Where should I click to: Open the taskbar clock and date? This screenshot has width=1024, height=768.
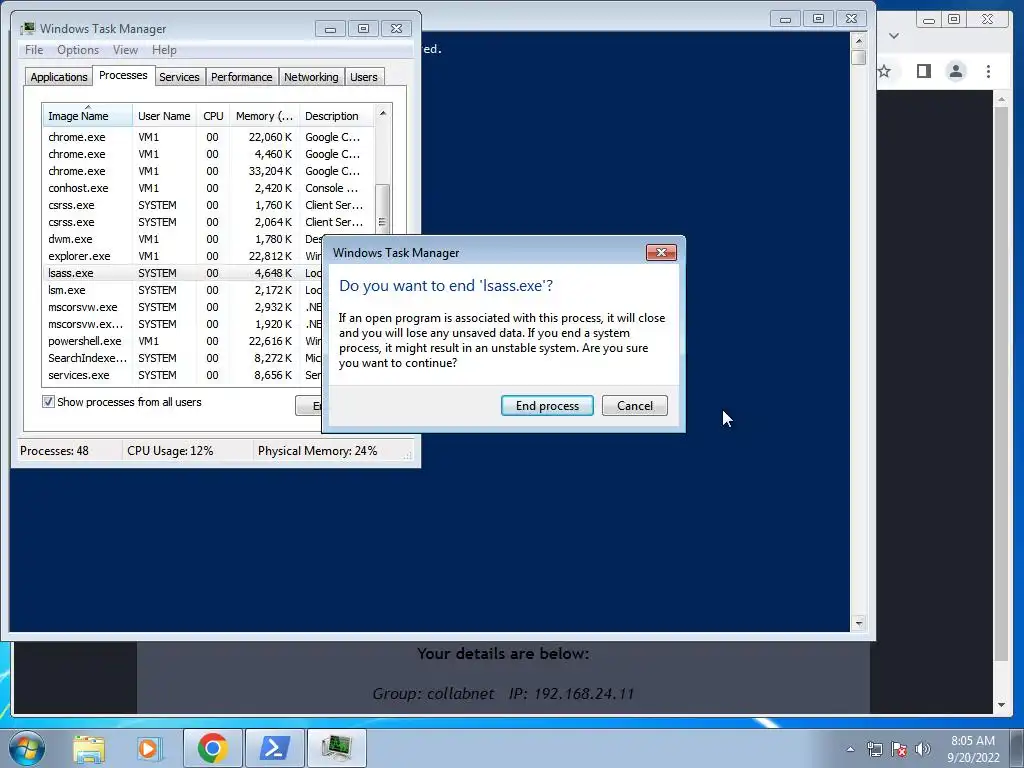973,749
